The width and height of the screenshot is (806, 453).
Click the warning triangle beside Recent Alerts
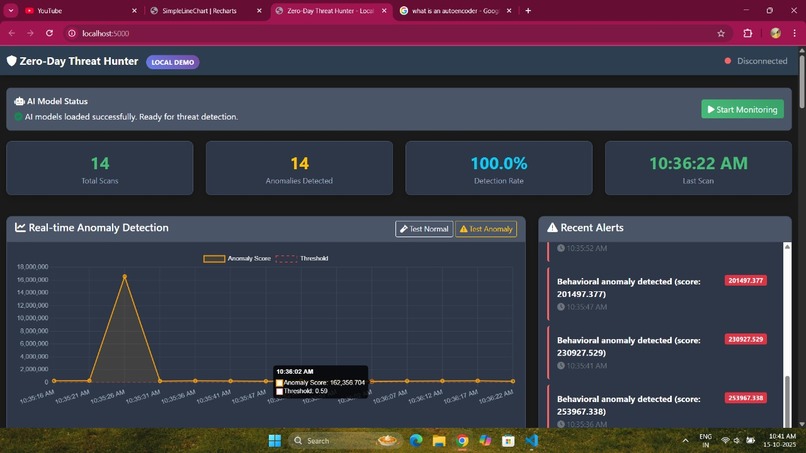coord(552,227)
